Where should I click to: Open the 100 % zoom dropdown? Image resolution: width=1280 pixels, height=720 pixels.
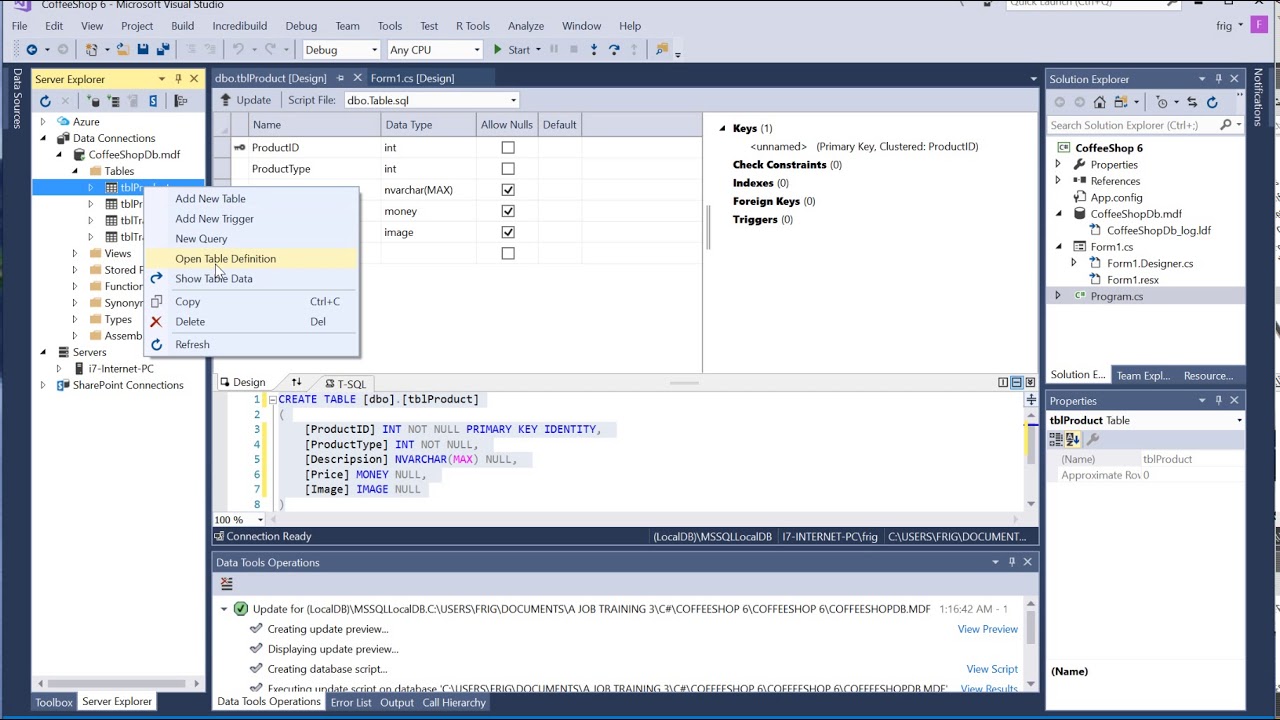point(260,520)
